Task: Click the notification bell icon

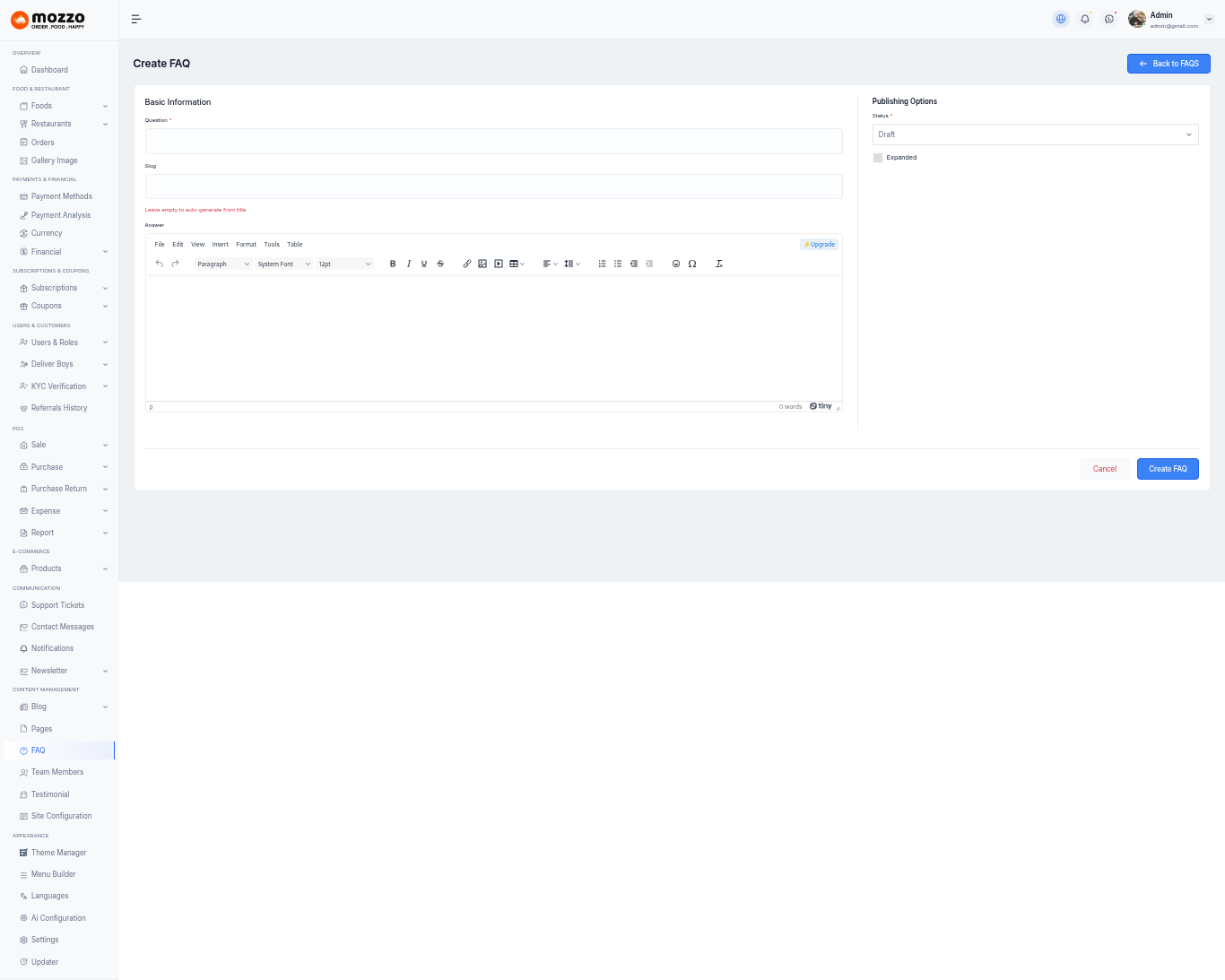Action: [1085, 19]
